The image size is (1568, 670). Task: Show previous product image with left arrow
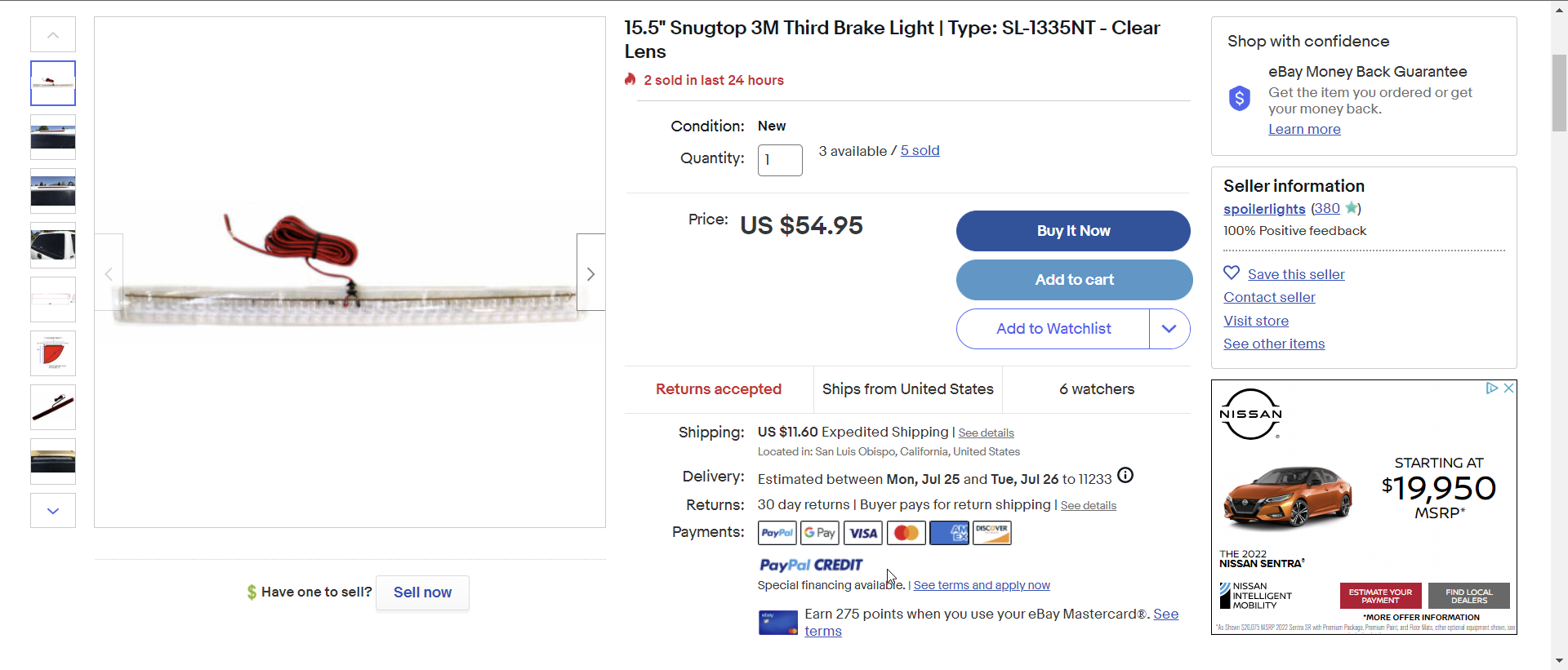tap(109, 273)
